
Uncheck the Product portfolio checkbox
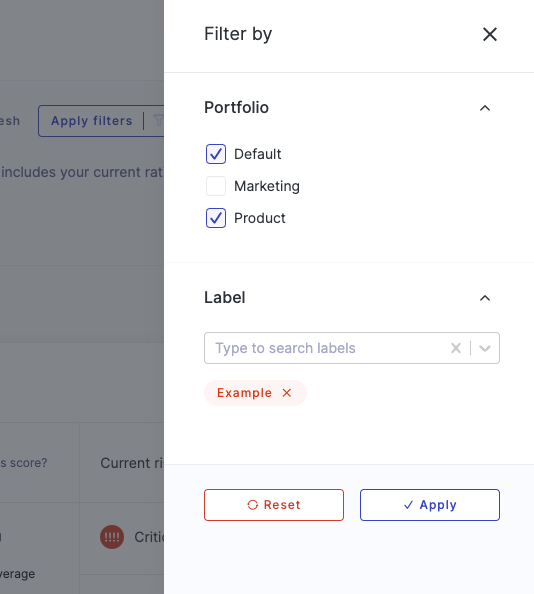tap(216, 218)
